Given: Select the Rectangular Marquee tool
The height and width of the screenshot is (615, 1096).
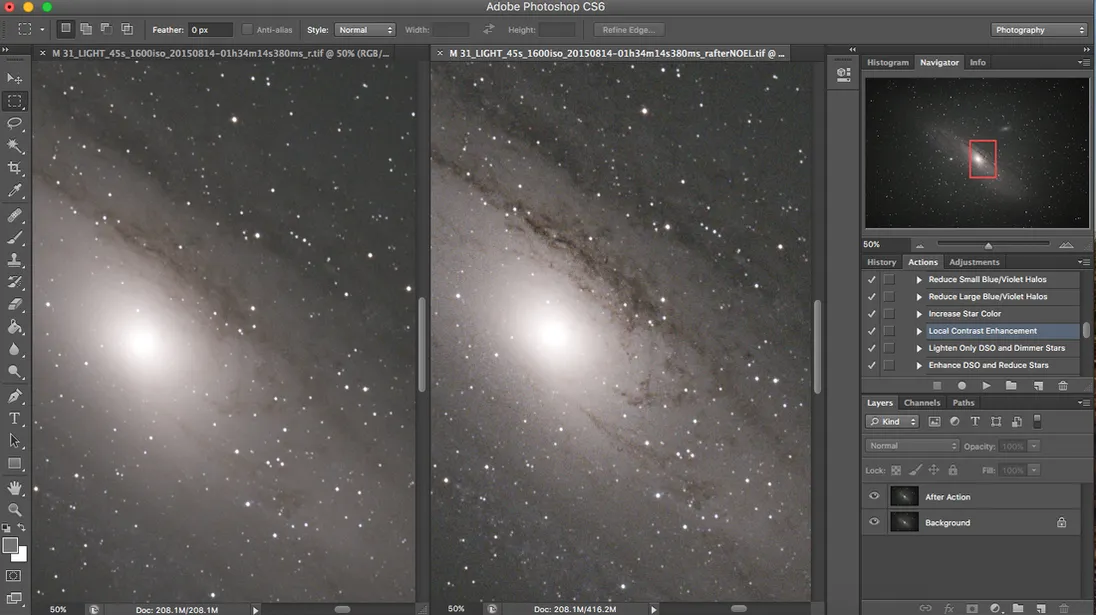Looking at the screenshot, I should click(x=14, y=101).
